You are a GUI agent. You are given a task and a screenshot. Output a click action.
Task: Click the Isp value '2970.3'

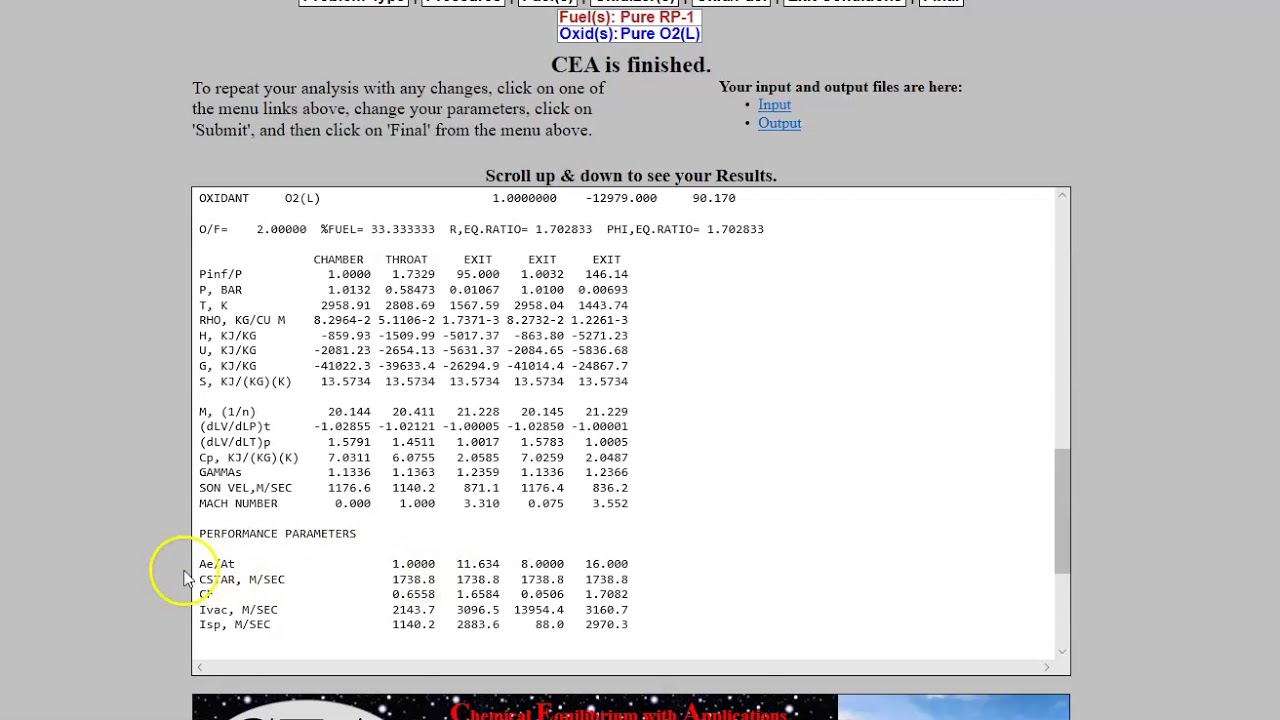pyautogui.click(x=606, y=625)
